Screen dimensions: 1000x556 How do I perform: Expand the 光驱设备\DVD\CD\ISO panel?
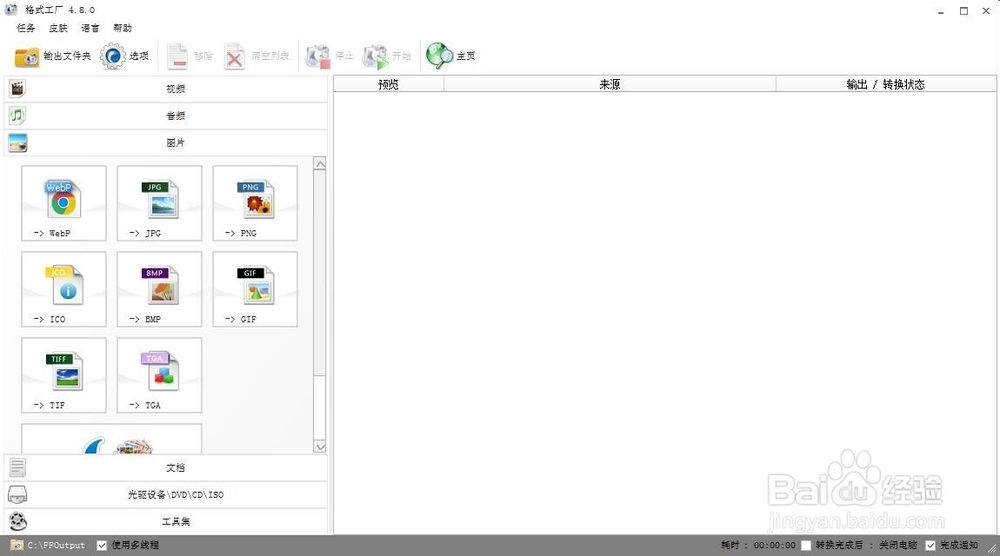(166, 494)
